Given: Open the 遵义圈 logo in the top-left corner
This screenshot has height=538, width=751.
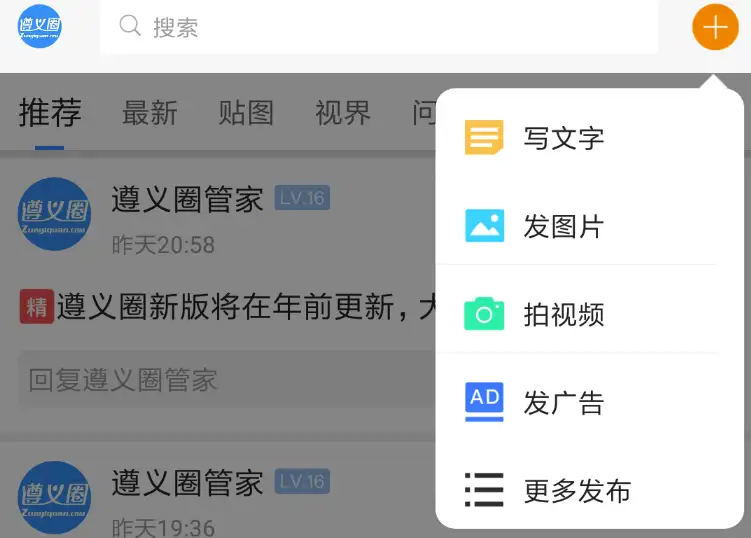Looking at the screenshot, I should [40, 26].
